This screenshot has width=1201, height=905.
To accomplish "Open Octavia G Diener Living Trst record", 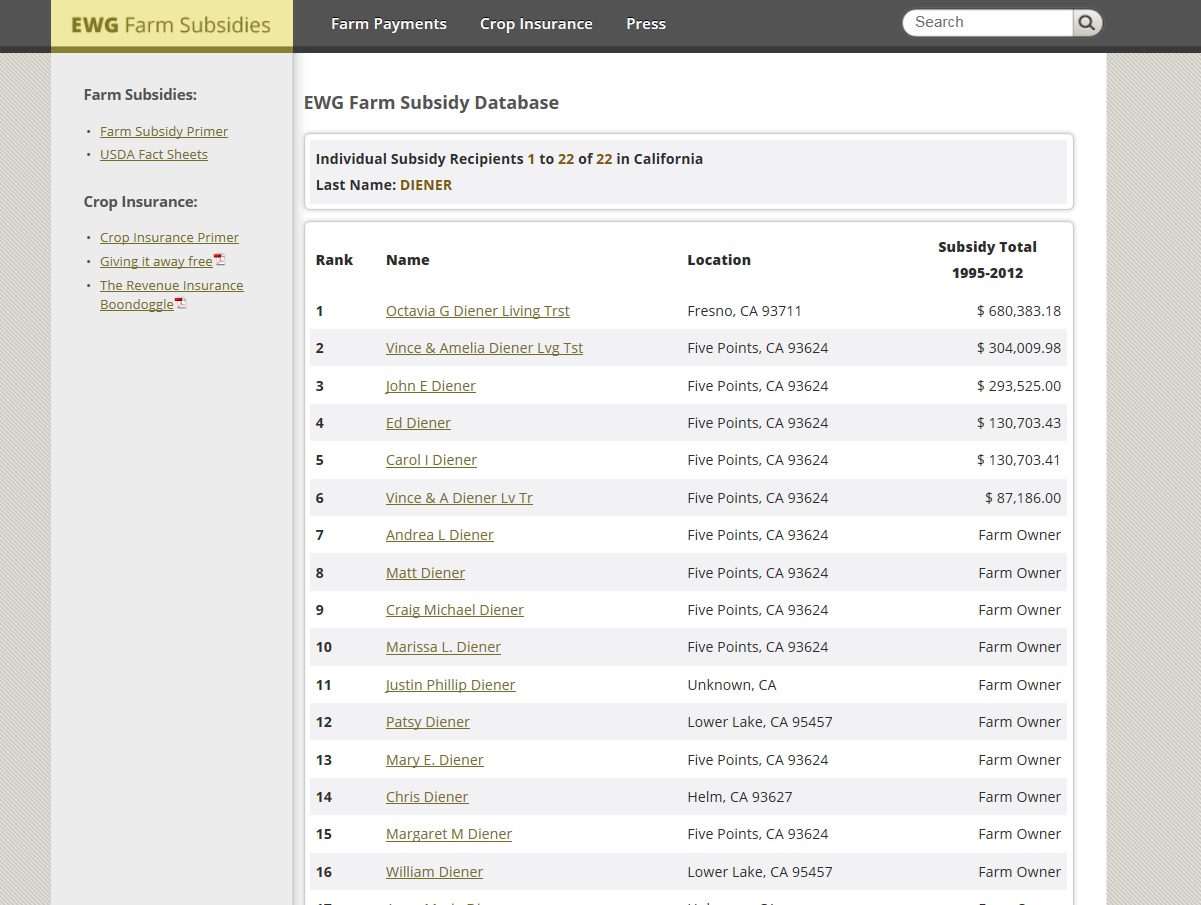I will tap(477, 311).
